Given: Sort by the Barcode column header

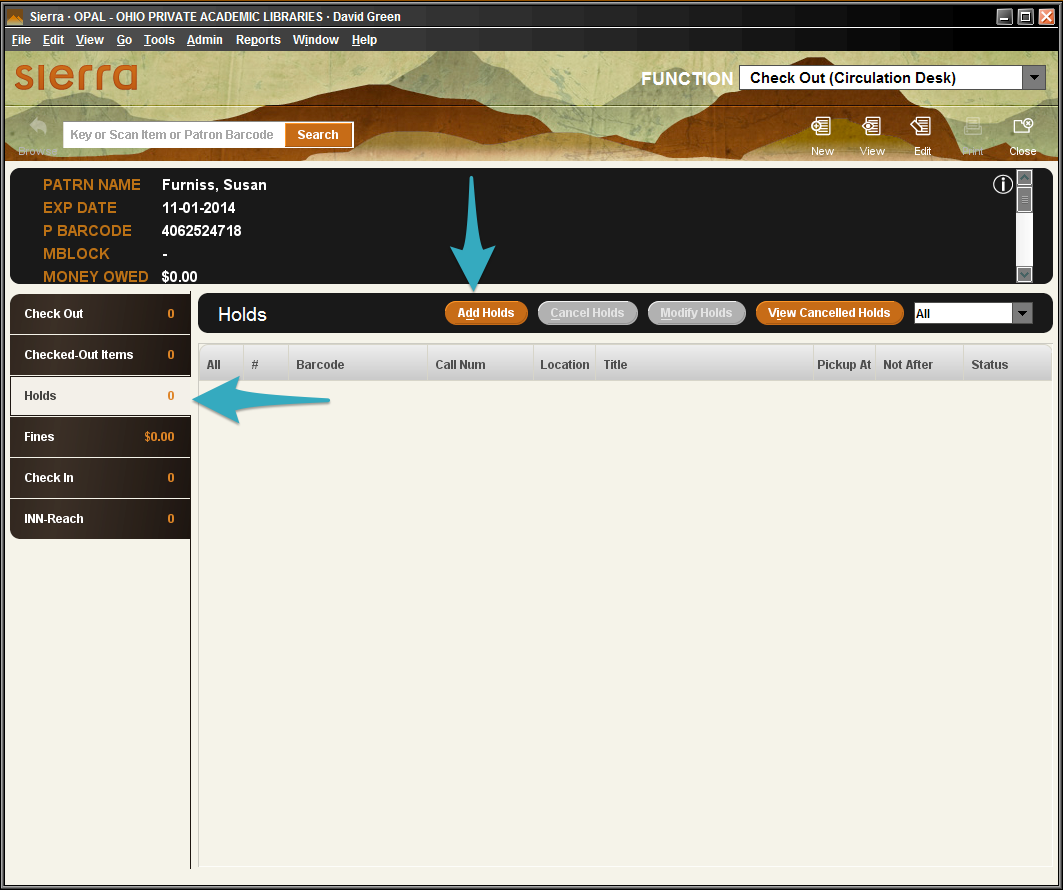Looking at the screenshot, I should (x=358, y=365).
